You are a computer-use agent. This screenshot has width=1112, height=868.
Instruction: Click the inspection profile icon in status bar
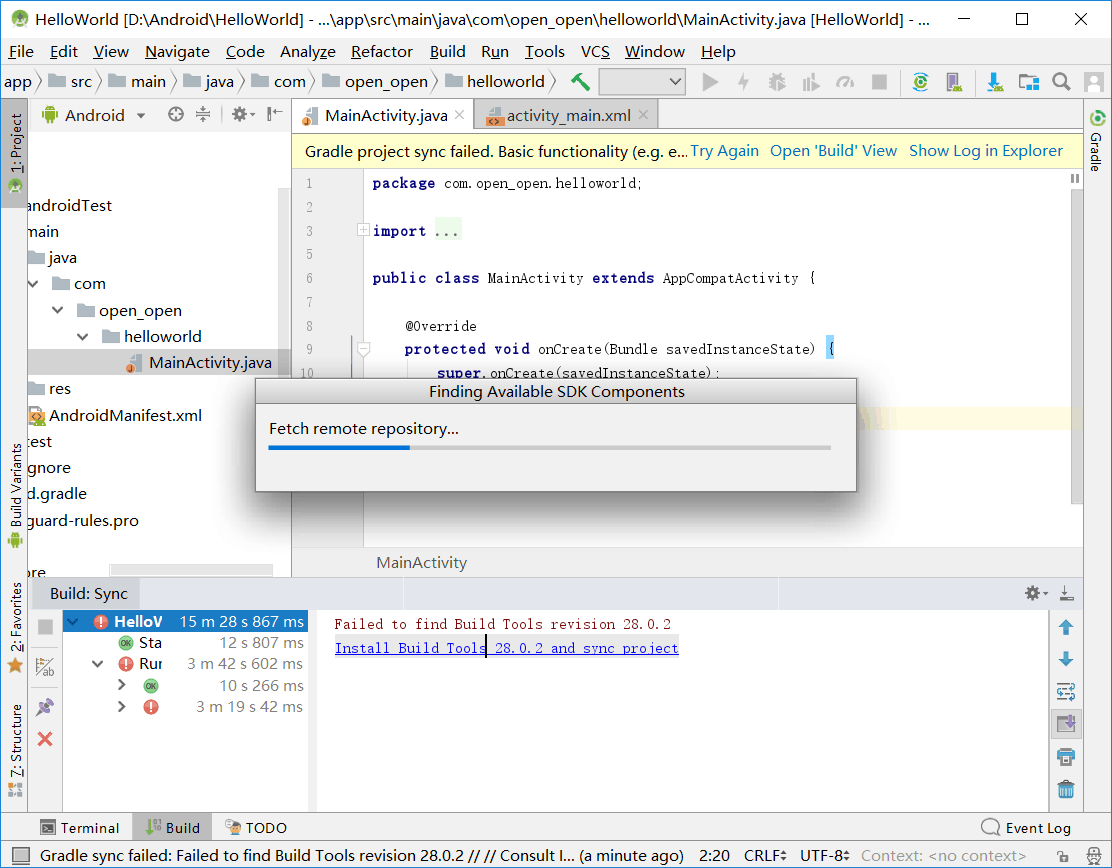(1094, 856)
